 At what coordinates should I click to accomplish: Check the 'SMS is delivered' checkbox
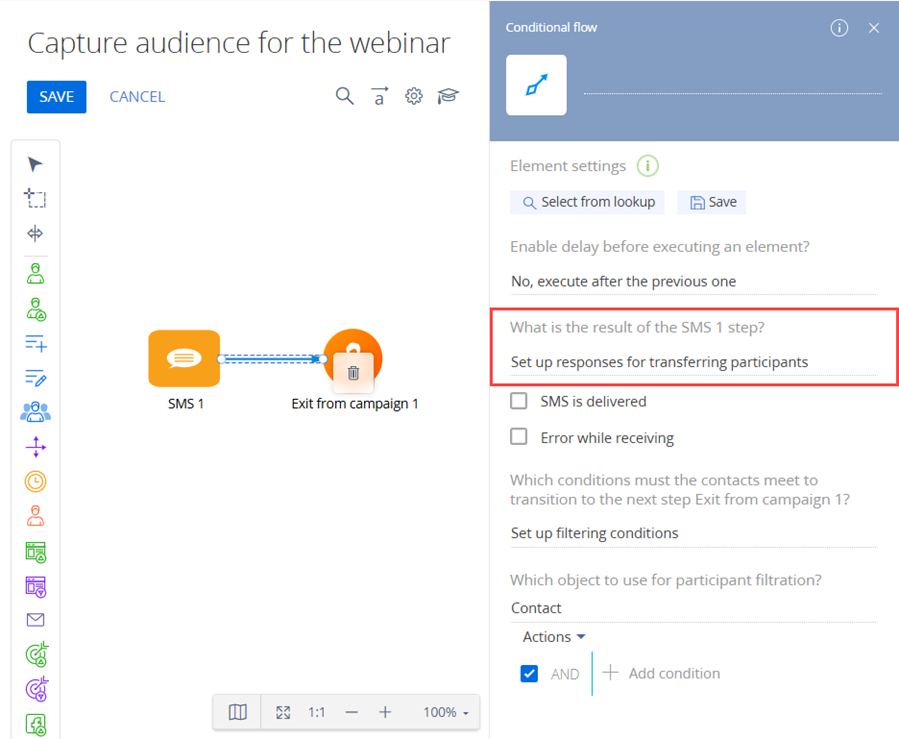[519, 401]
